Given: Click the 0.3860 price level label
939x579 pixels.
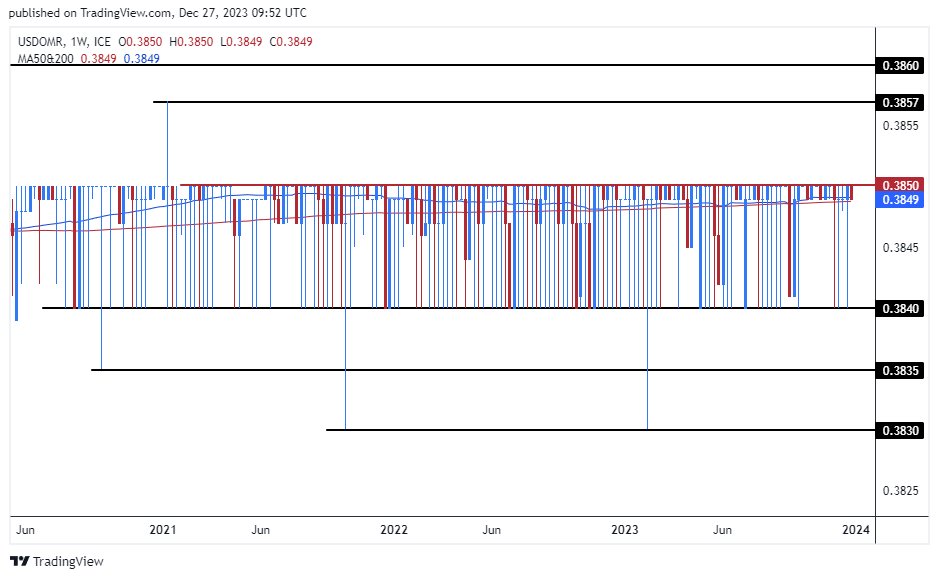Looking at the screenshot, I should (x=899, y=65).
